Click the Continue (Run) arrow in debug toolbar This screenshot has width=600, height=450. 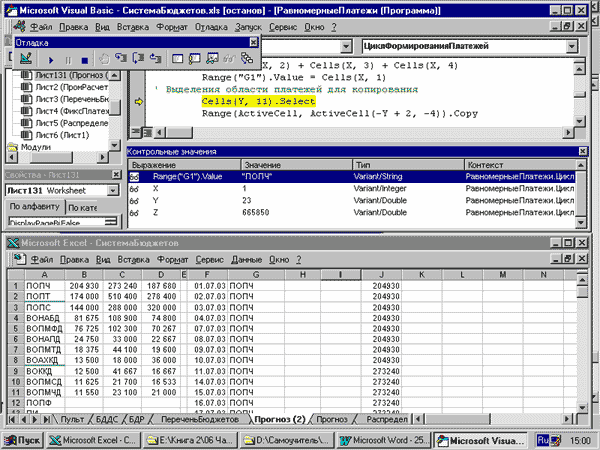(51, 60)
